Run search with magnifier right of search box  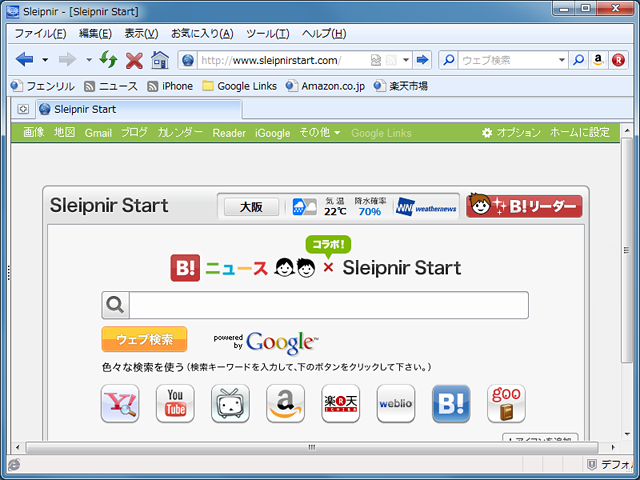click(578, 60)
